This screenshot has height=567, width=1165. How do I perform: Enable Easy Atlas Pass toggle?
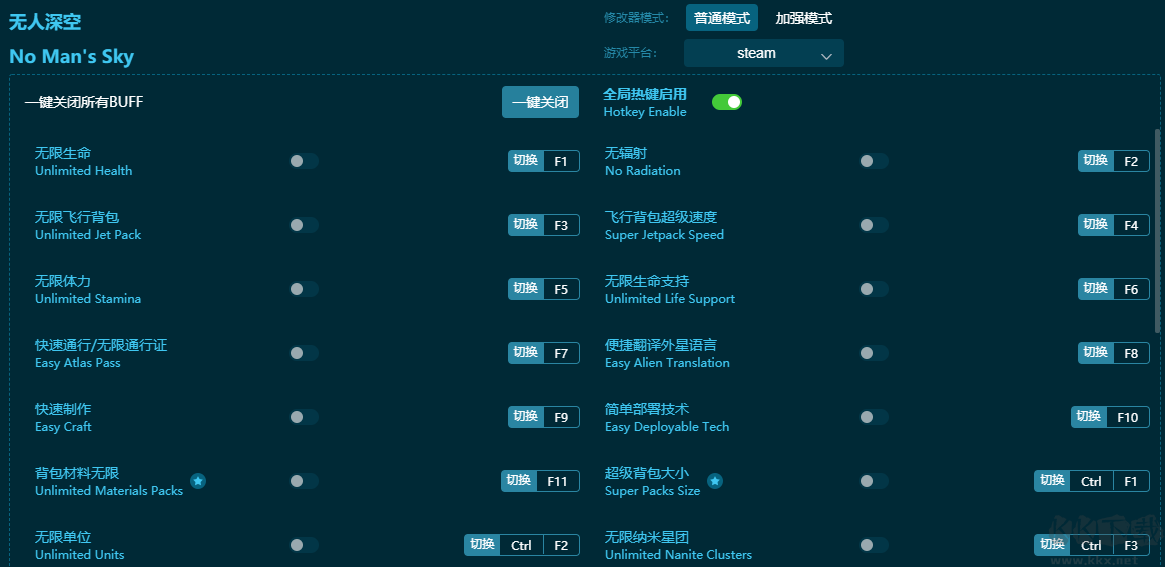304,353
